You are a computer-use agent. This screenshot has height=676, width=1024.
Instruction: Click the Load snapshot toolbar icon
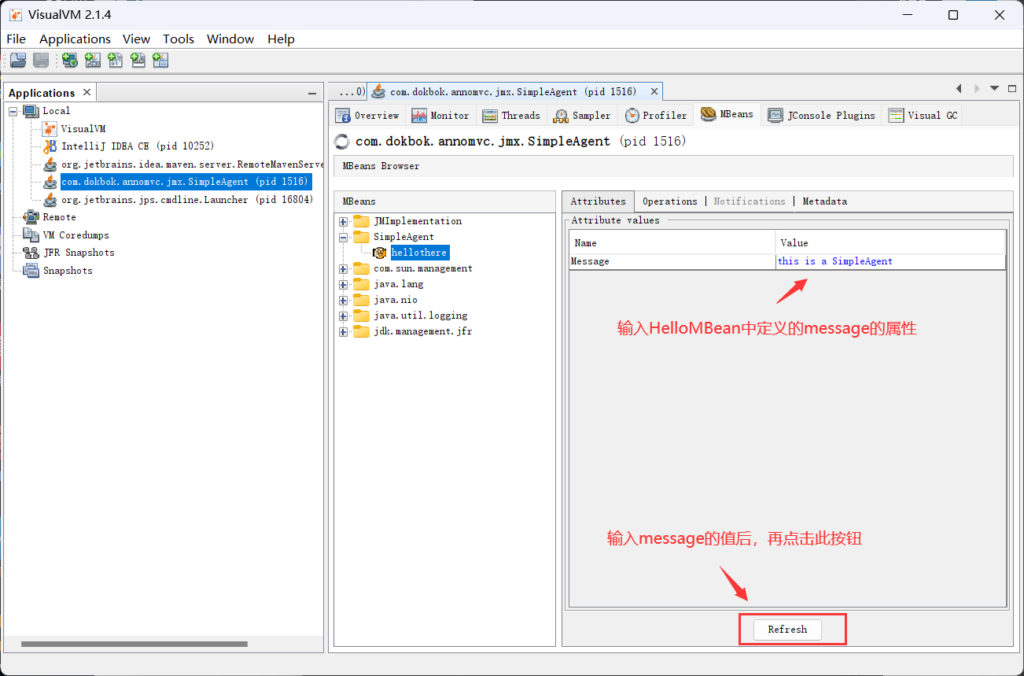tap(18, 61)
